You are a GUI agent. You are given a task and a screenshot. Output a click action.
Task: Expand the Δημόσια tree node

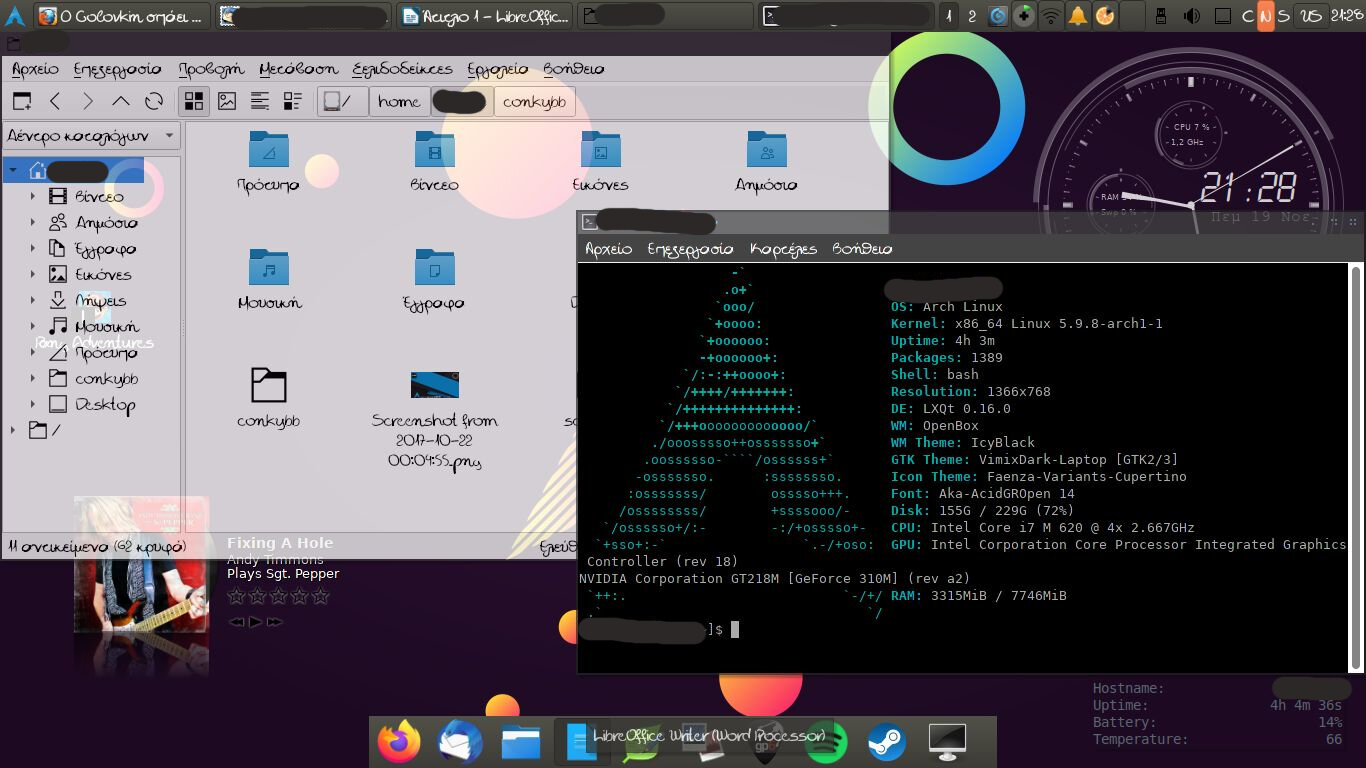[x=33, y=223]
